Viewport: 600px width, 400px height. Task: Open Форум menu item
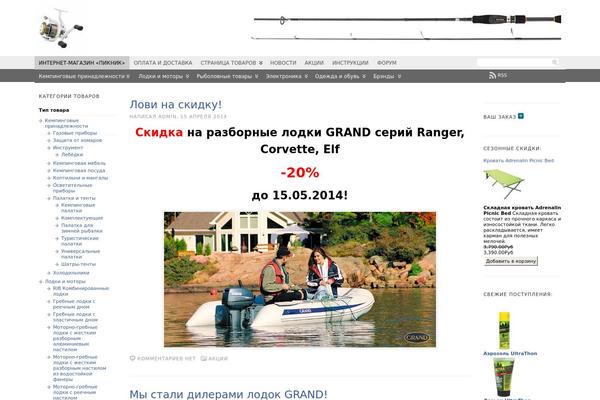pos(387,62)
